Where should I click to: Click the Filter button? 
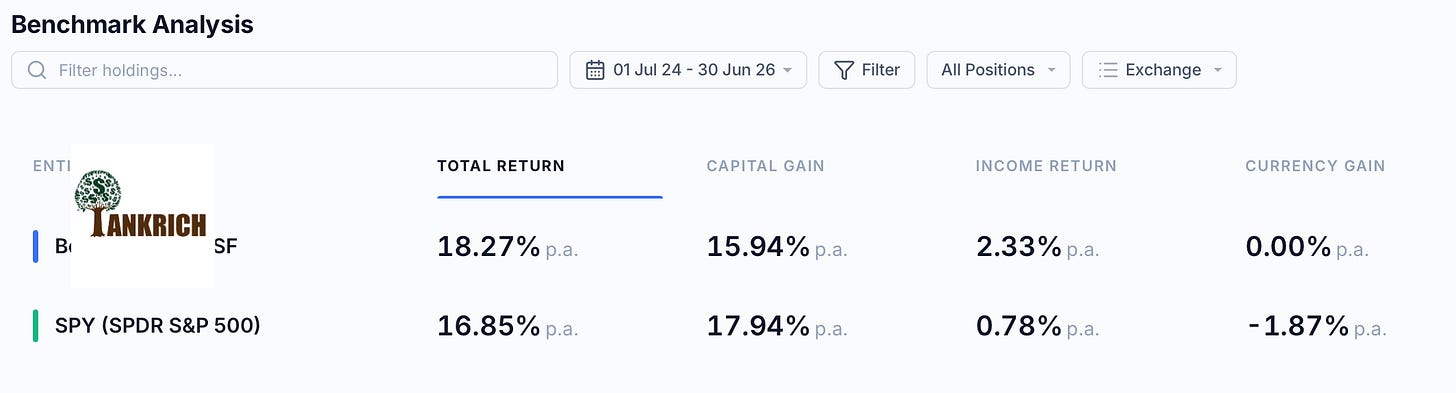pos(866,70)
